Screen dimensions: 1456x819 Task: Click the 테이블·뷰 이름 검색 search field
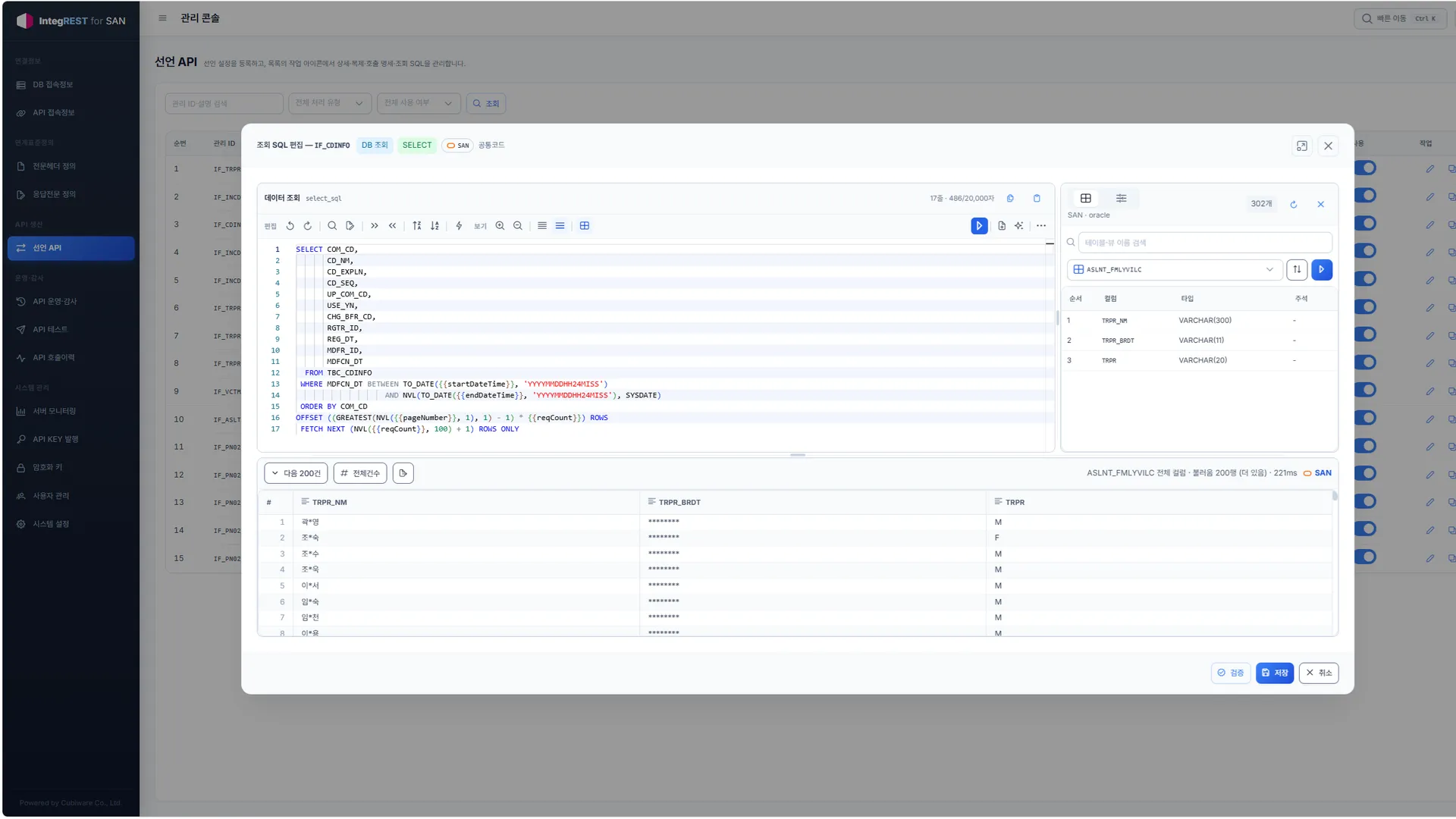point(1205,243)
